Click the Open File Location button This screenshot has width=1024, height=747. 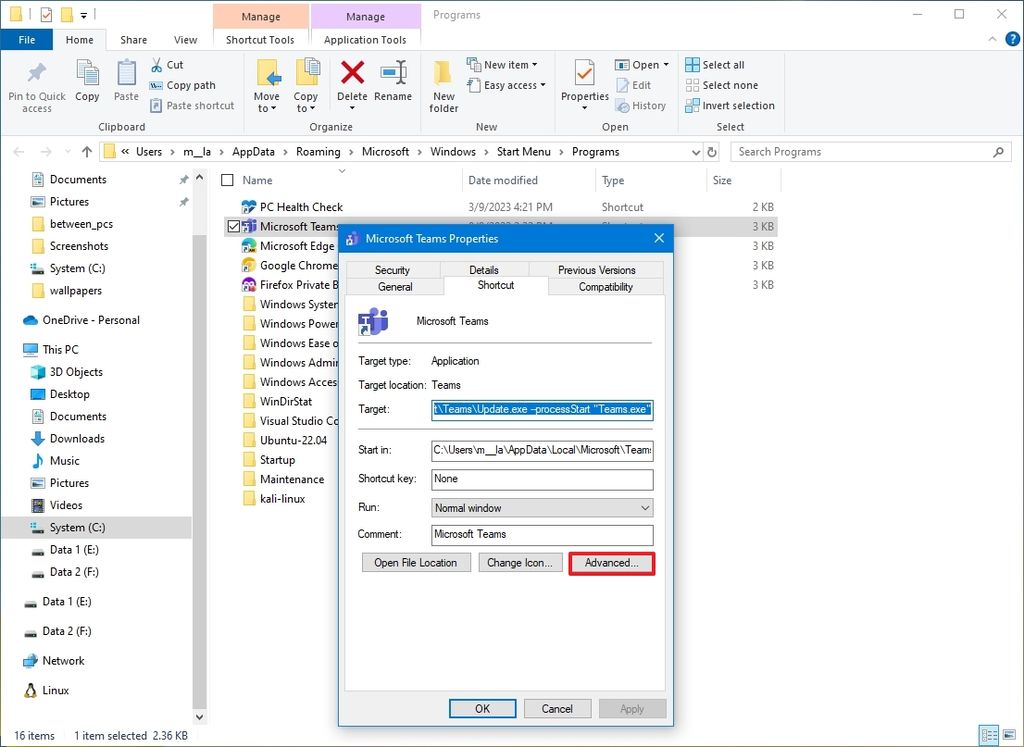415,562
